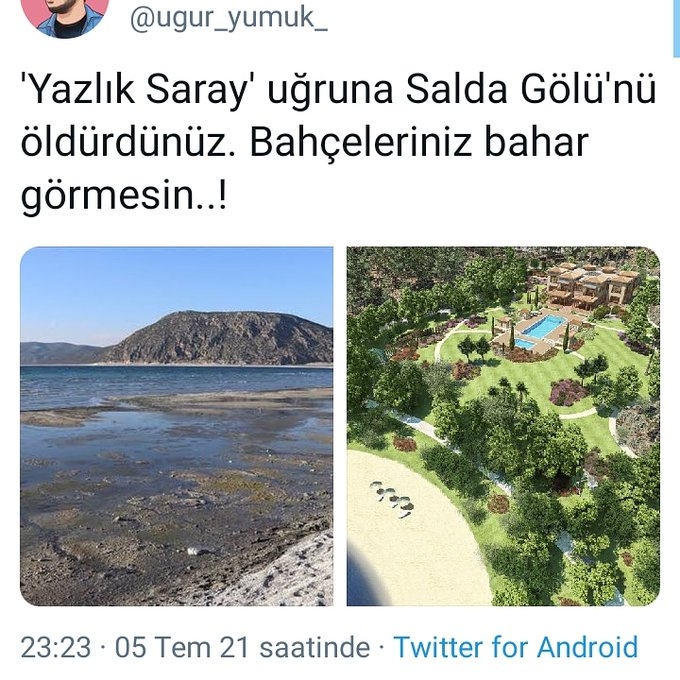The image size is (680, 680).
Task: Click the beach umbrellas on the sand
Action: [392, 499]
